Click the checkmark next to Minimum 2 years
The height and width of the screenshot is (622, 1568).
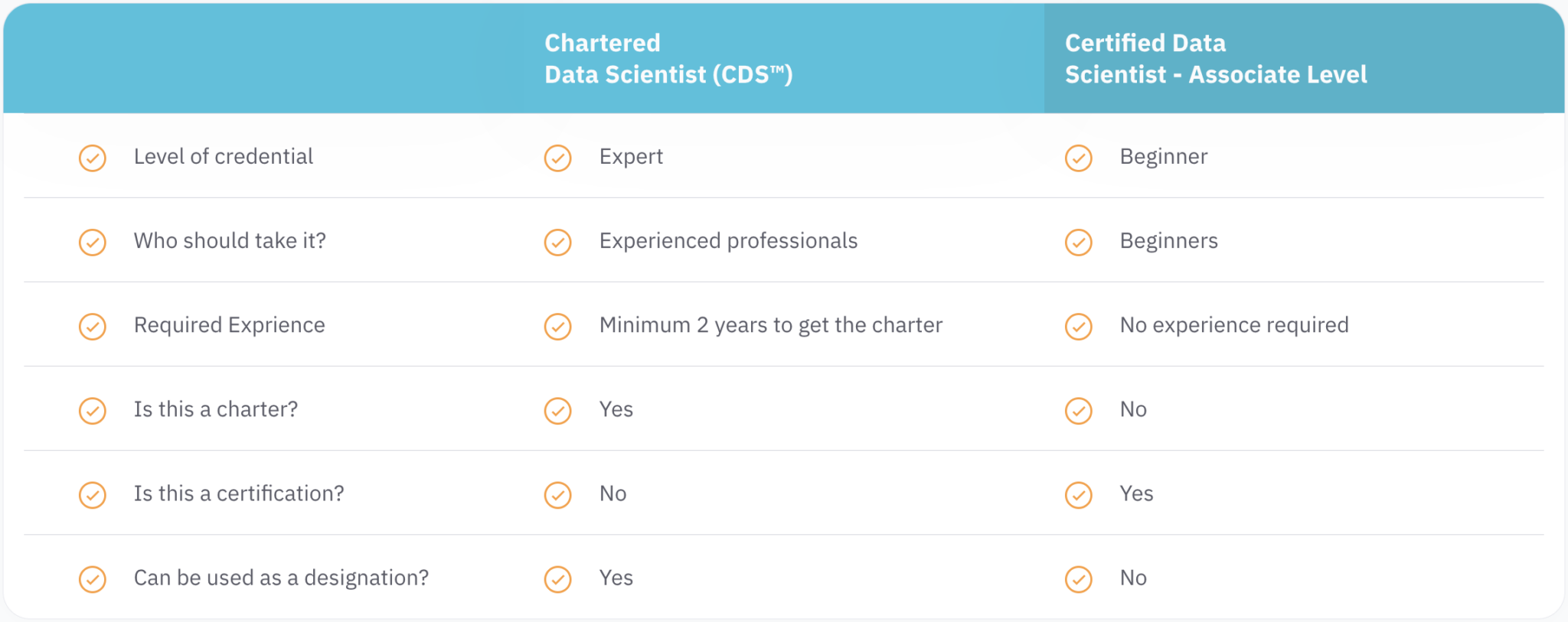[558, 327]
